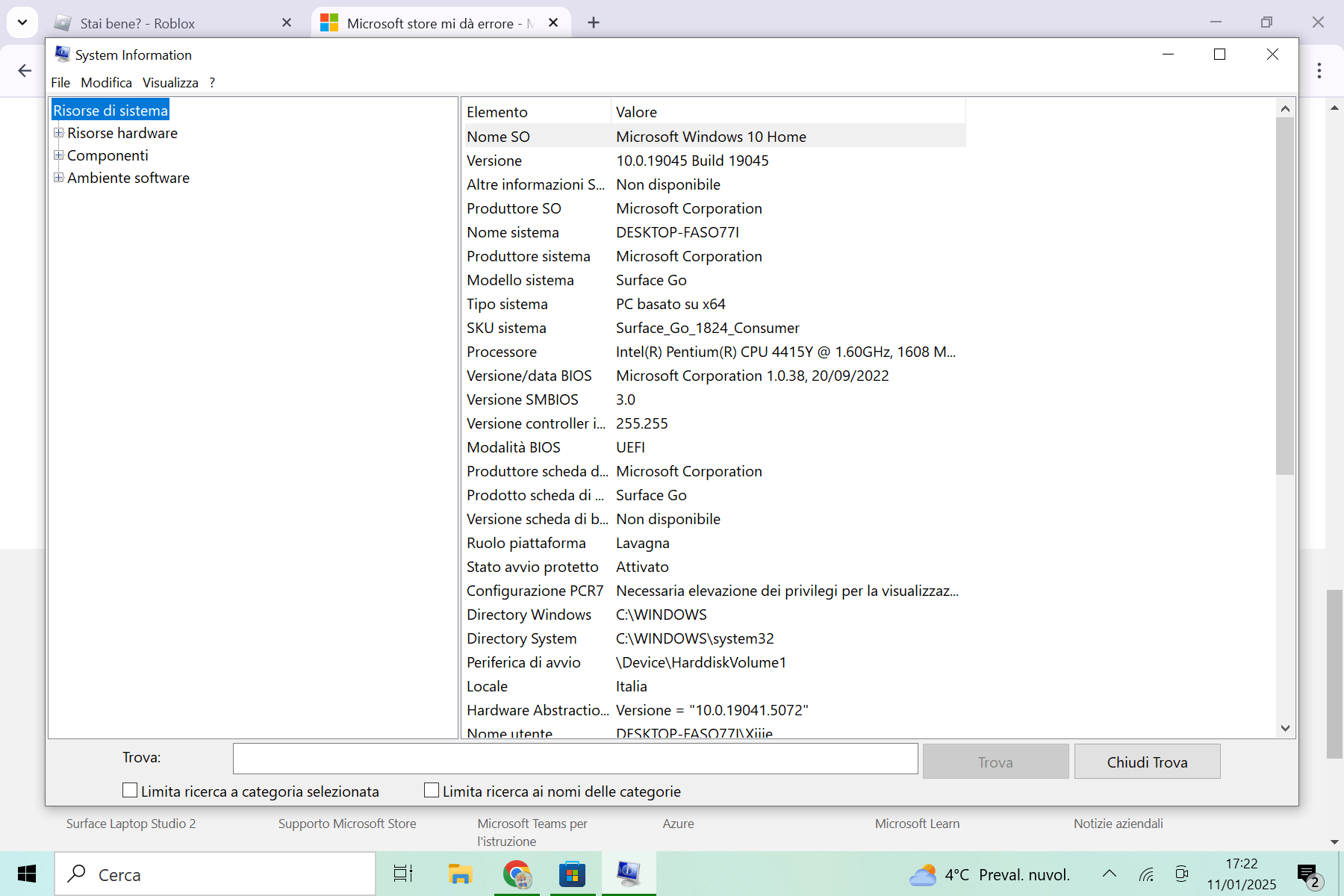Close the Stai bene? - Roblox tab
Viewport: 1344px width, 896px height.
(x=287, y=23)
